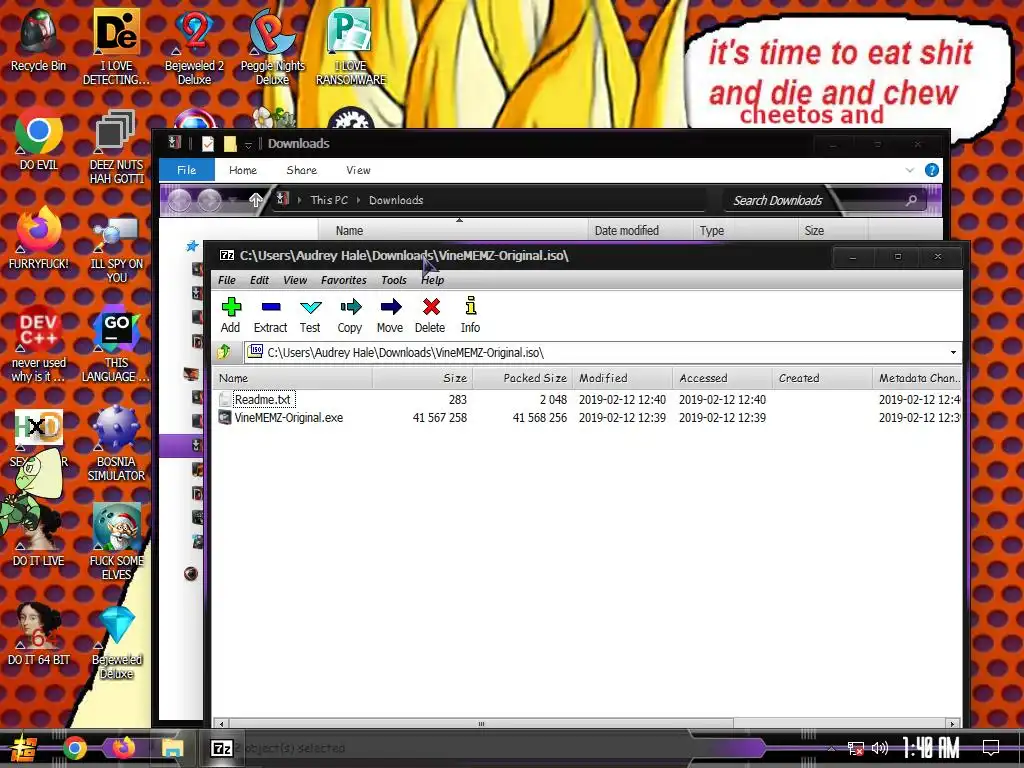The image size is (1024, 768).
Task: Extract files using the Extract toolbar icon
Action: tap(270, 315)
